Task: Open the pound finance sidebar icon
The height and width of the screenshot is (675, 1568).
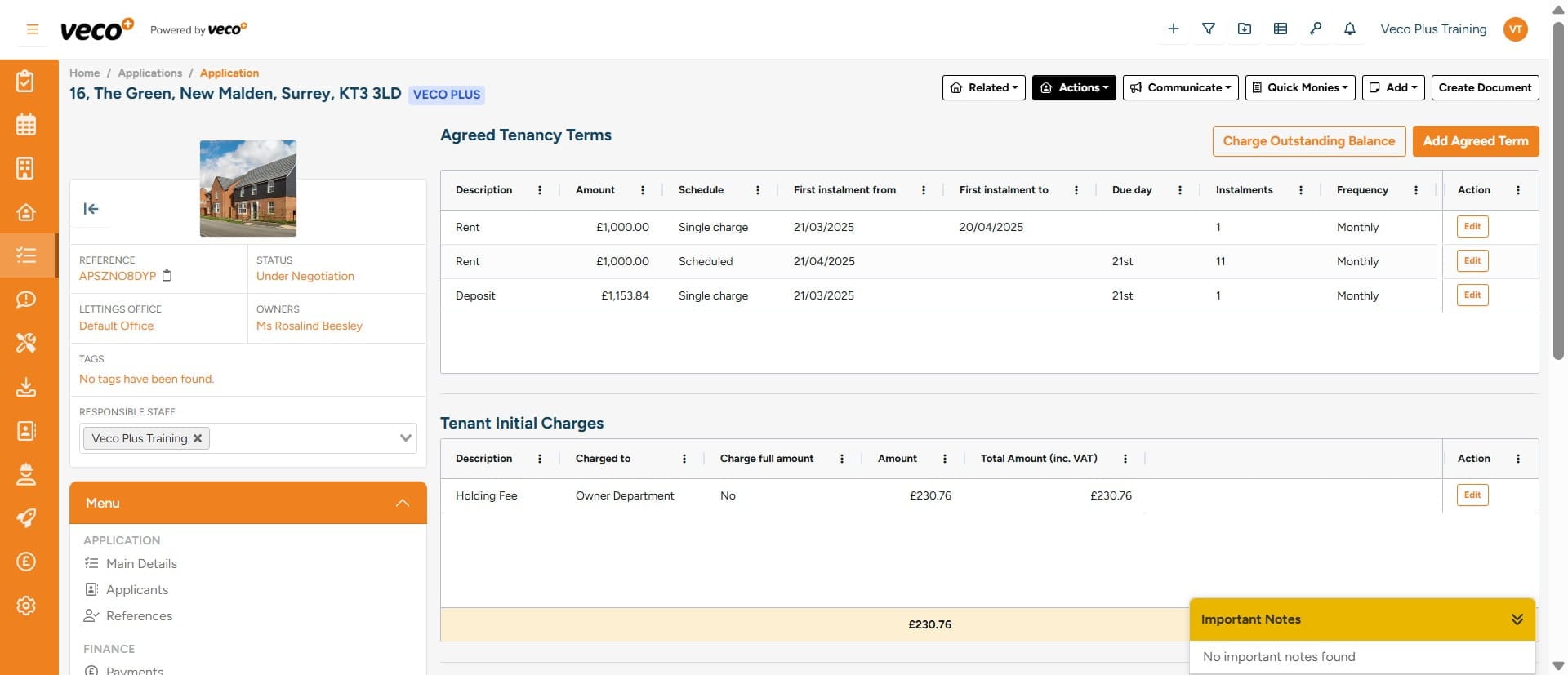Action: point(26,562)
